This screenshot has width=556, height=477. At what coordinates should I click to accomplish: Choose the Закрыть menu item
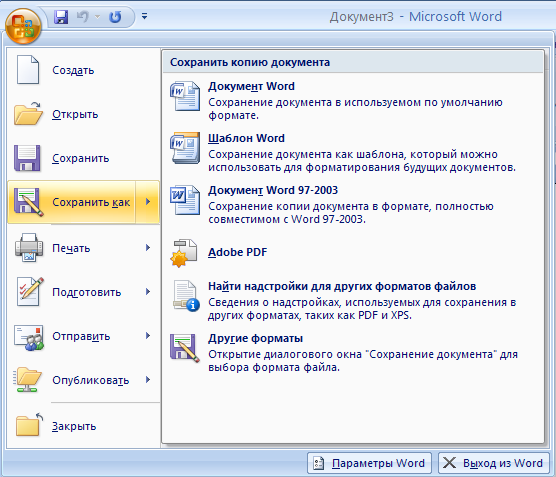tap(84, 426)
